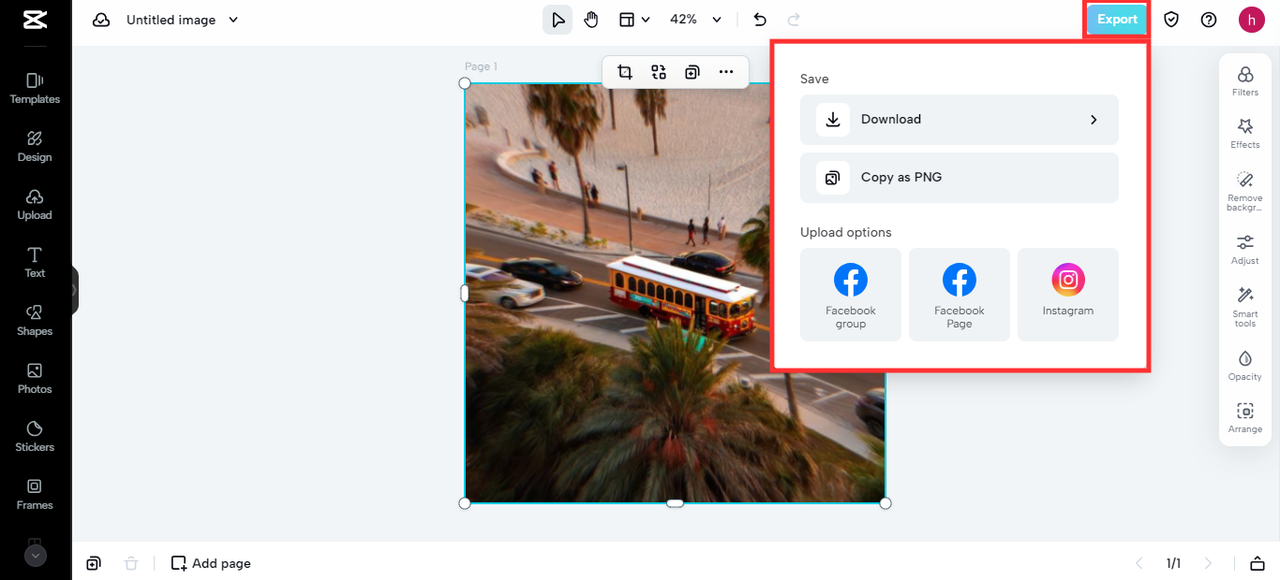This screenshot has height=580, width=1280.
Task: Undo the last action
Action: [x=760, y=20]
